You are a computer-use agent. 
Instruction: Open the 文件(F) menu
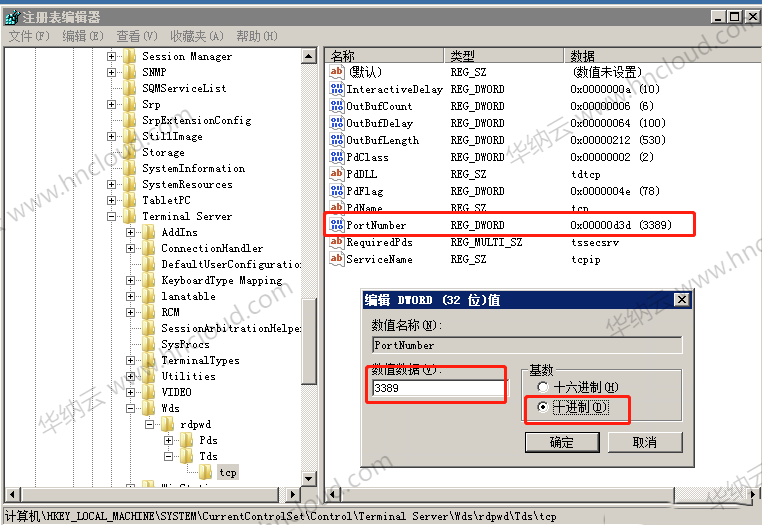pyautogui.click(x=29, y=36)
